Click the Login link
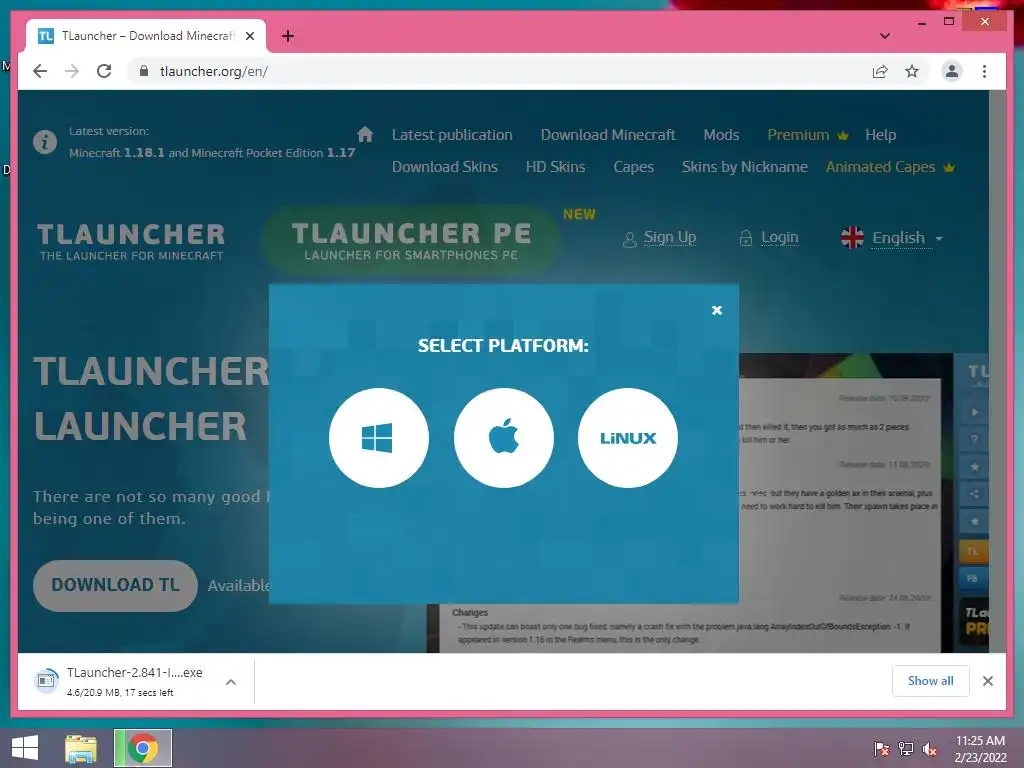The image size is (1024, 768). click(769, 238)
